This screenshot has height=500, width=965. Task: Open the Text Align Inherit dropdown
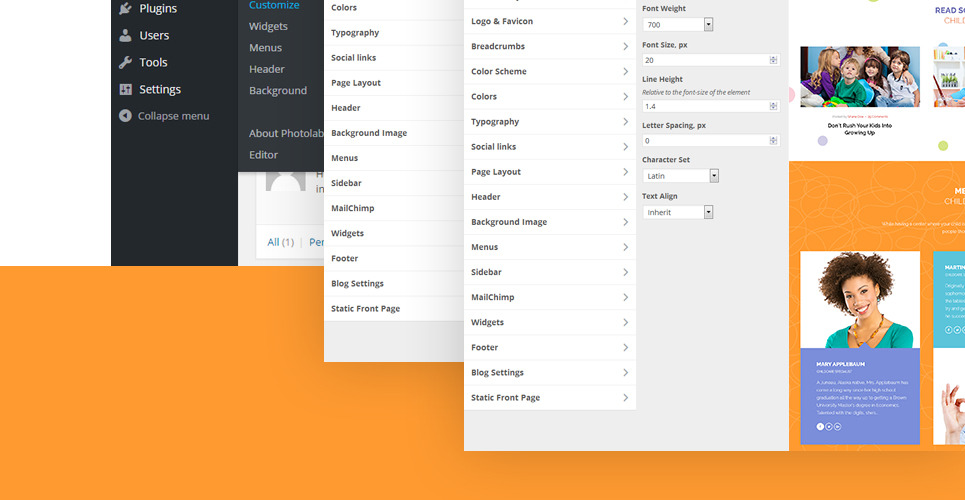coord(708,212)
